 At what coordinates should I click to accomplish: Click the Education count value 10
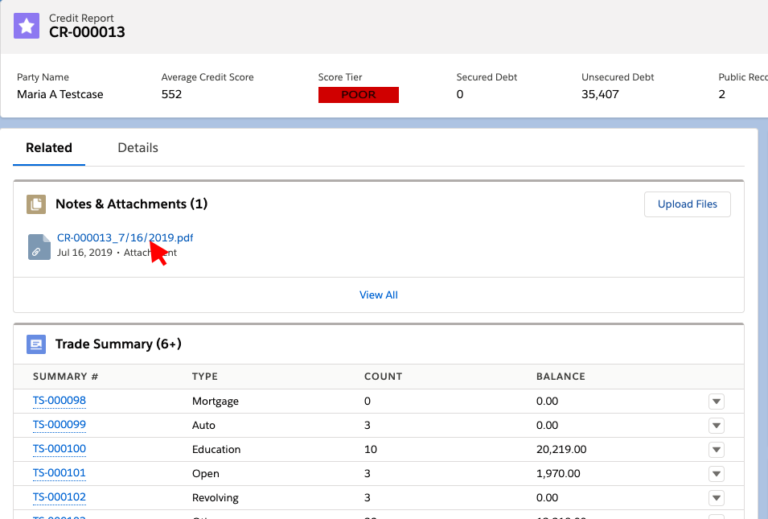(371, 449)
